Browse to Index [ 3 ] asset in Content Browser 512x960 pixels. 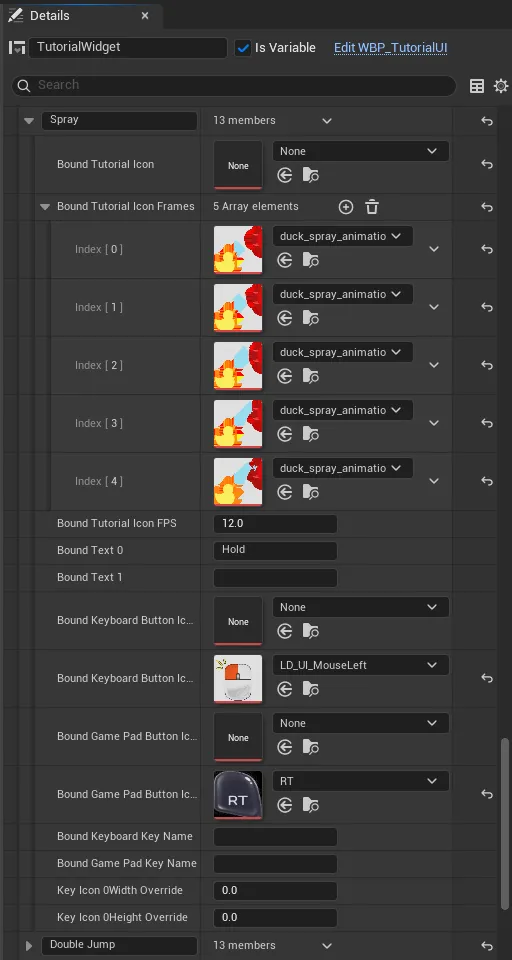(x=311, y=434)
